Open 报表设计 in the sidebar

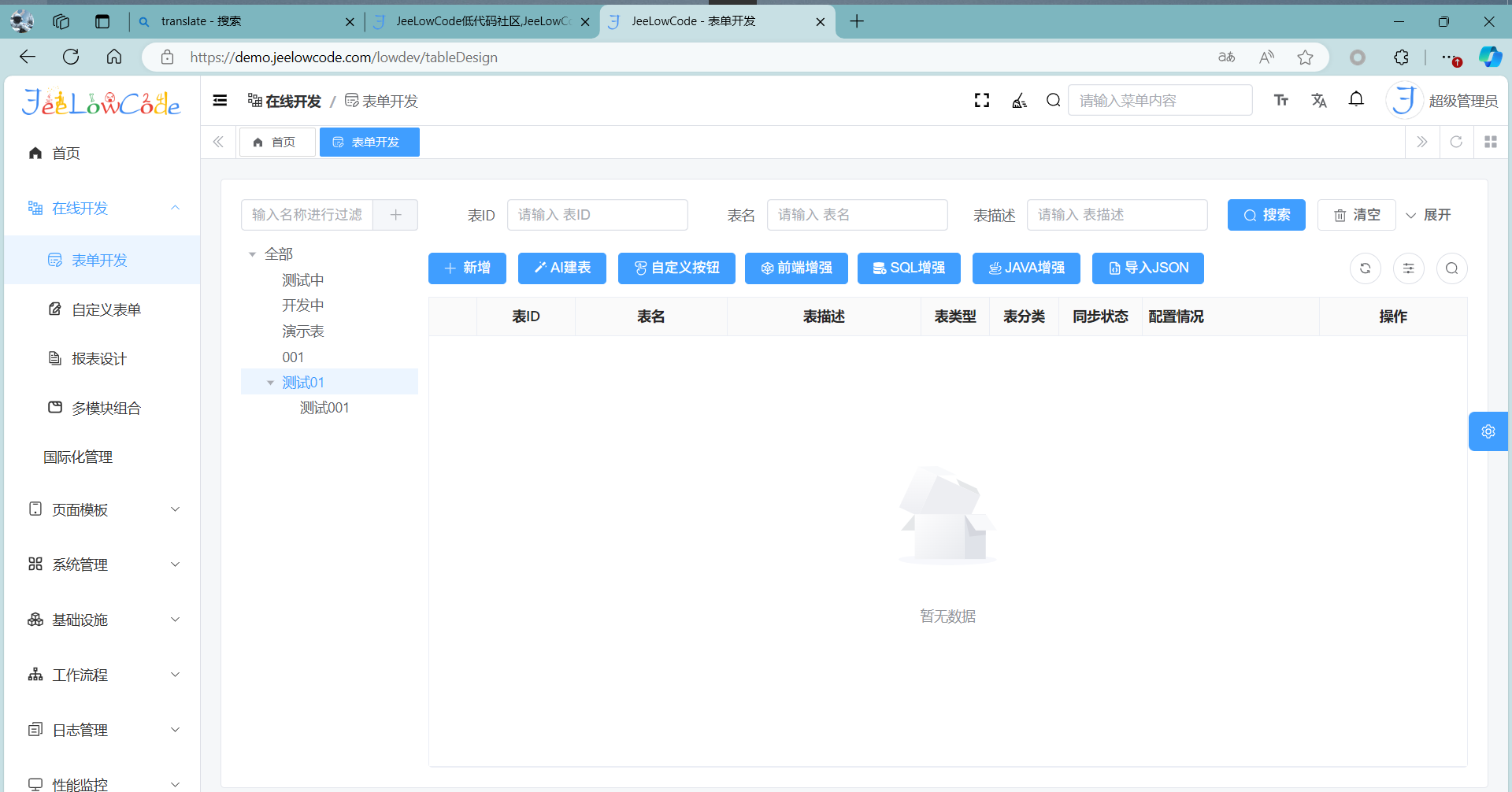click(99, 359)
